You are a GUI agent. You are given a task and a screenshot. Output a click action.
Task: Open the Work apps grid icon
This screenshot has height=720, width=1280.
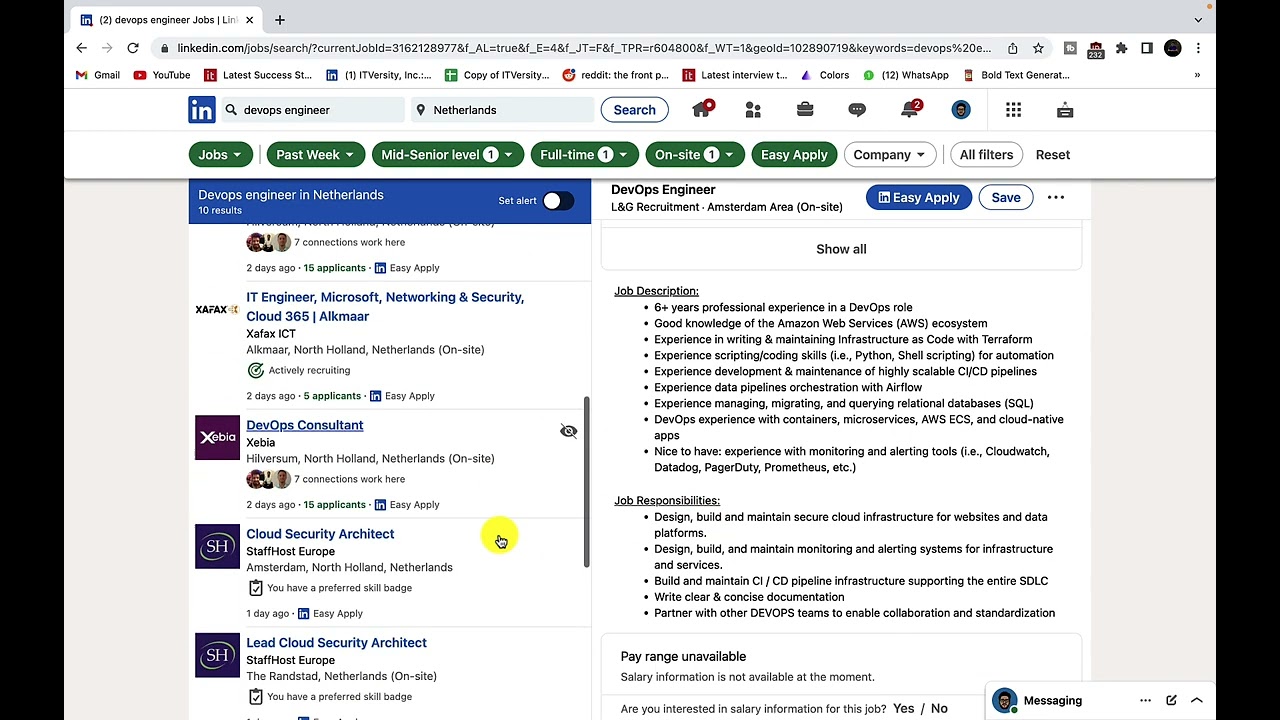[1013, 110]
